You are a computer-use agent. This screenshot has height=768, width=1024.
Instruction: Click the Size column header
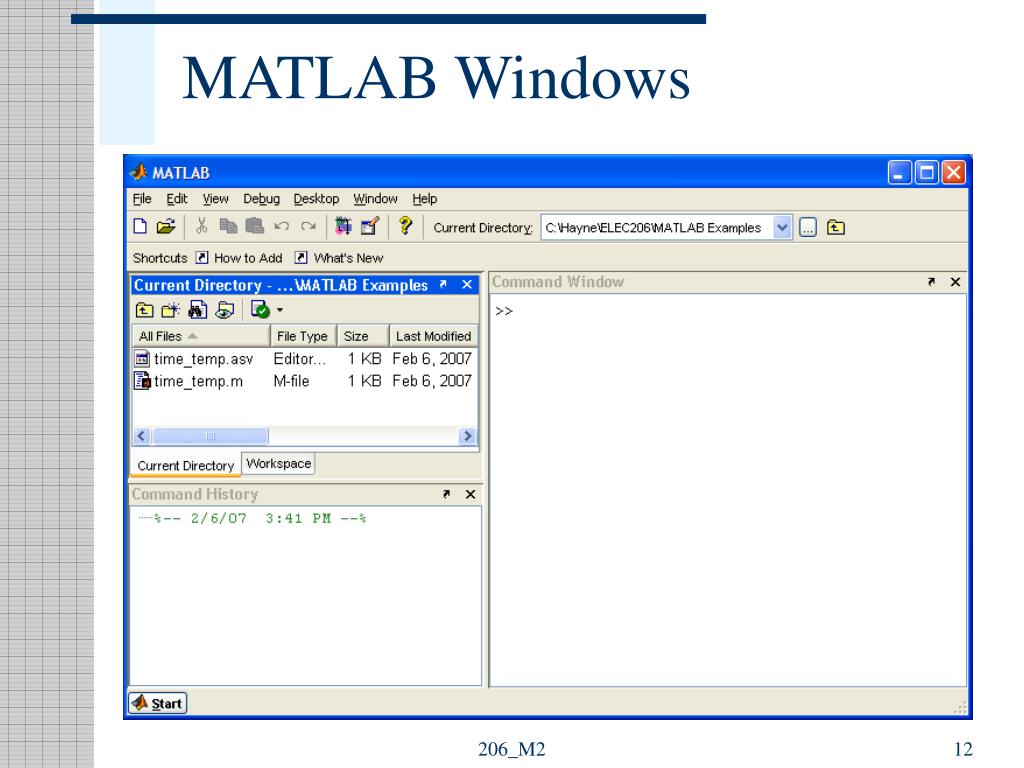pos(362,336)
